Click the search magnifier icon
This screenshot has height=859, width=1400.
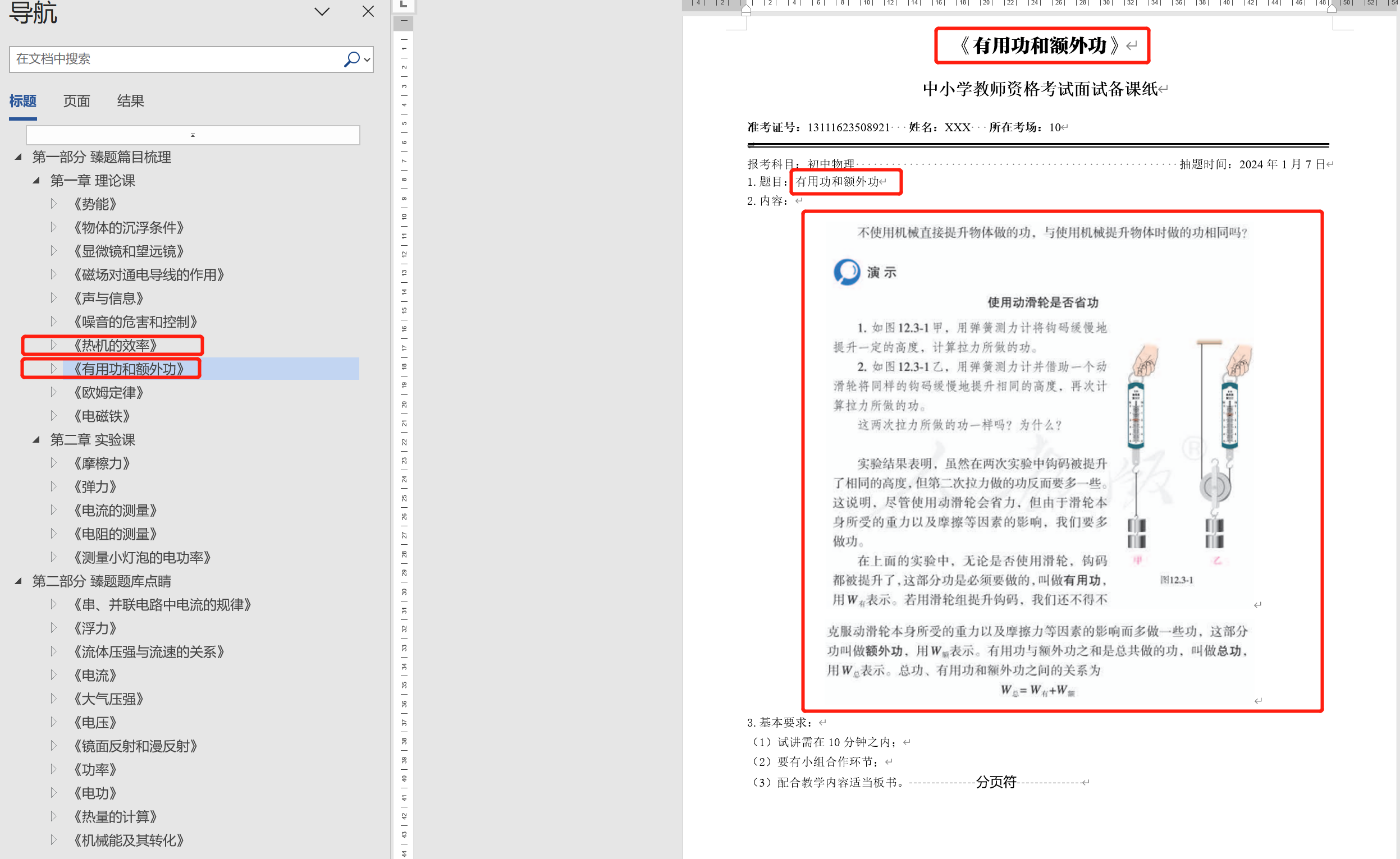pyautogui.click(x=351, y=59)
